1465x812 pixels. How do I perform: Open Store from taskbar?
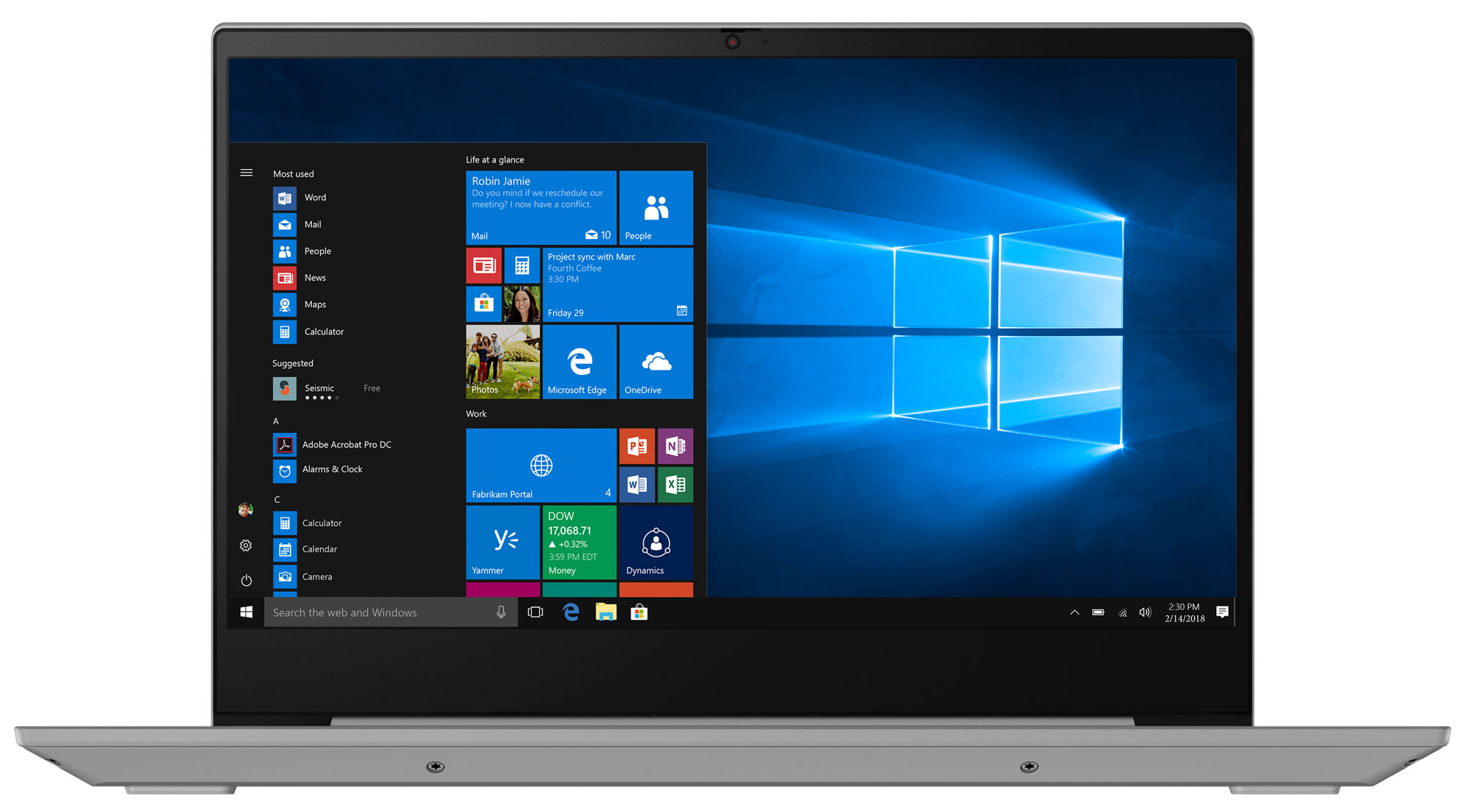point(639,612)
